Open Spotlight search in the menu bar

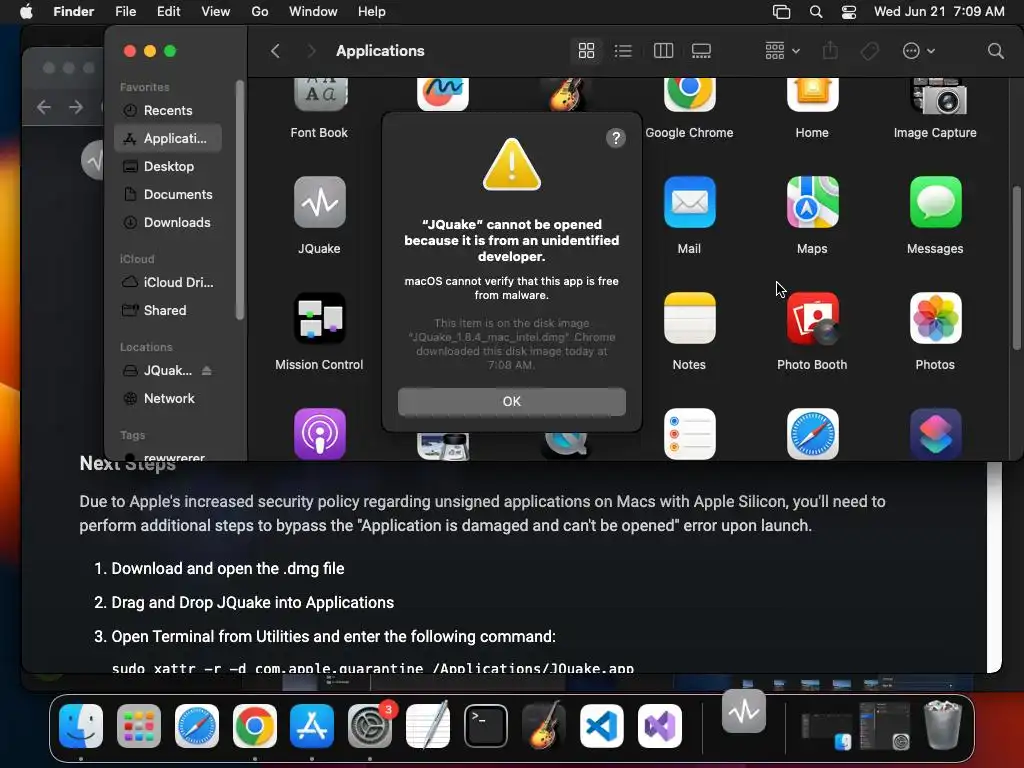pos(816,12)
